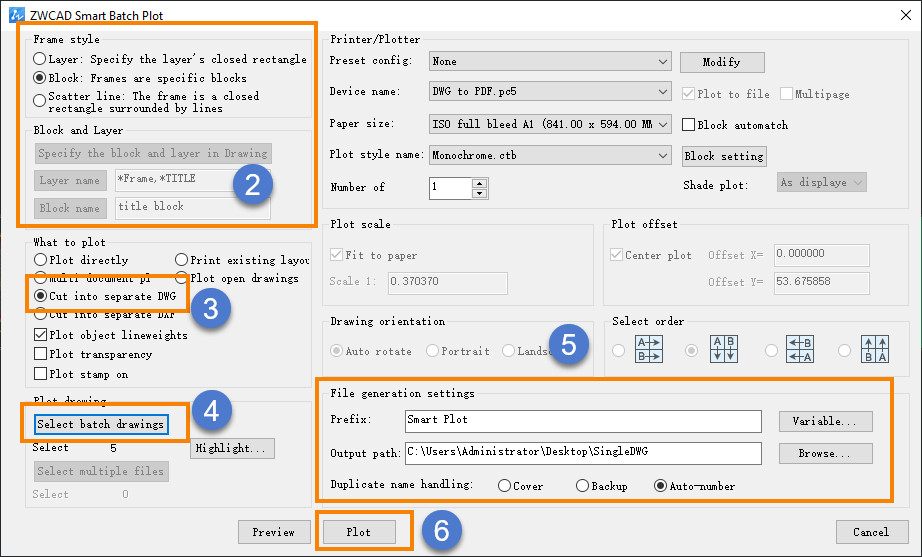Click the Offset Y value field
The width and height of the screenshot is (922, 557).
coord(821,283)
